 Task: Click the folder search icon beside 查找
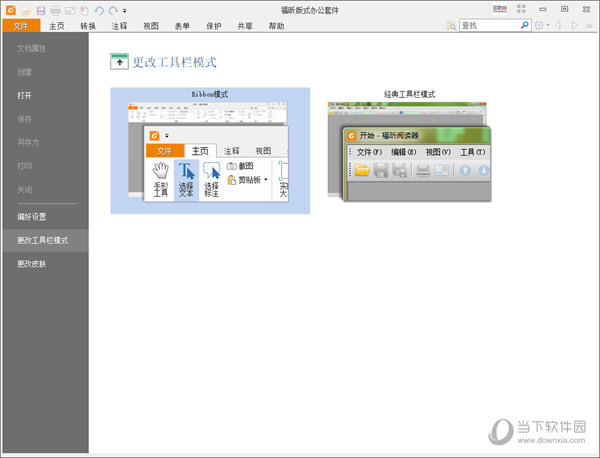tap(451, 26)
